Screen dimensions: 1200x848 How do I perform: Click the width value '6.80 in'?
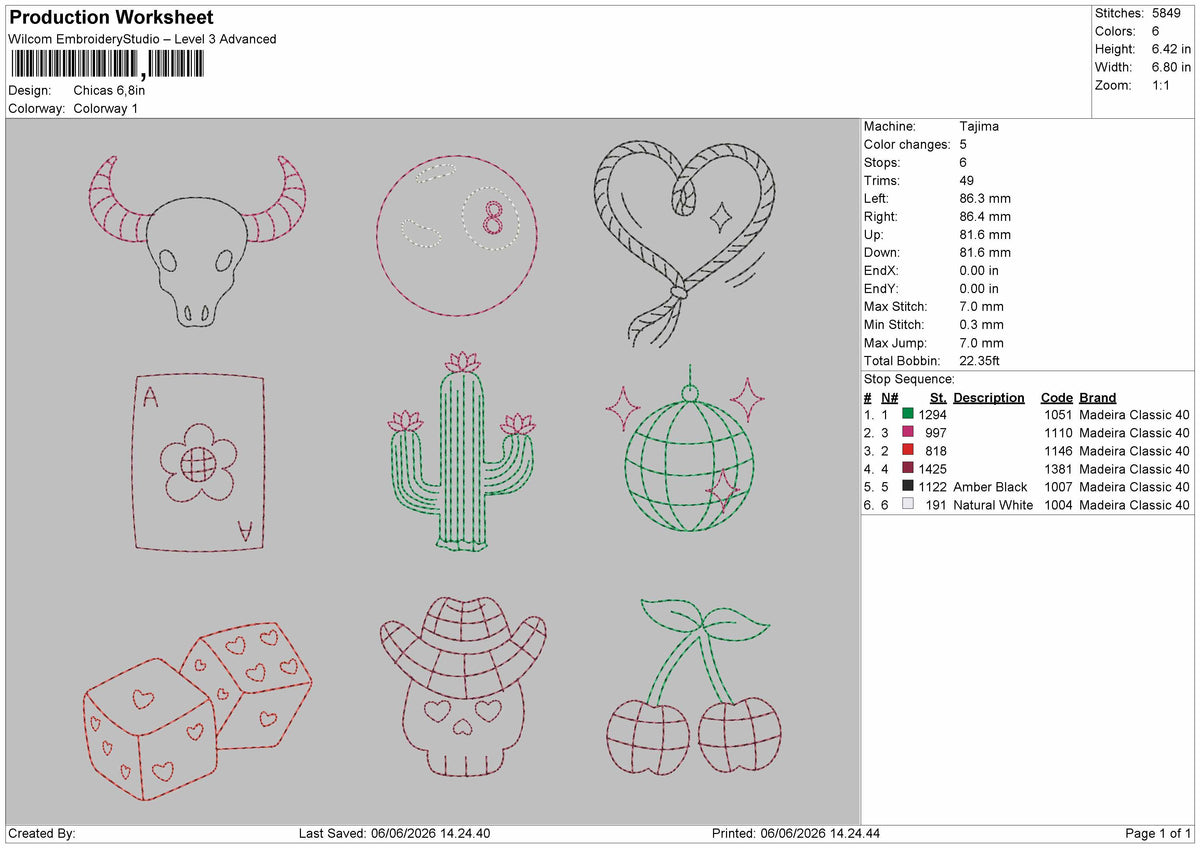tap(1171, 67)
